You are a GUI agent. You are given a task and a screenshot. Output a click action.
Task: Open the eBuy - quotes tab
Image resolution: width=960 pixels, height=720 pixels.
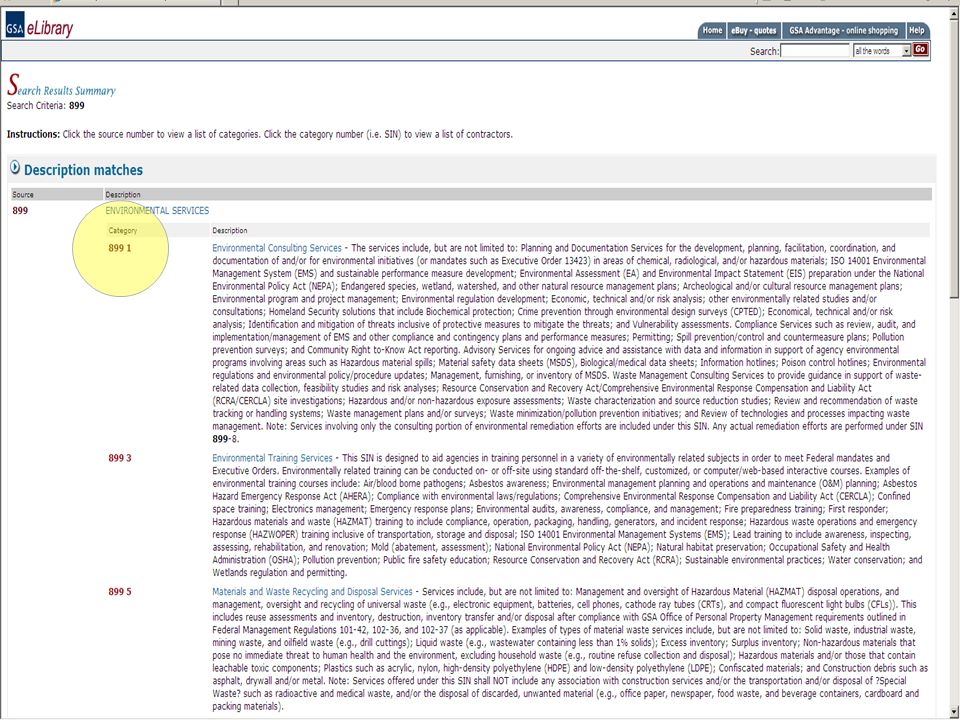[x=754, y=31]
